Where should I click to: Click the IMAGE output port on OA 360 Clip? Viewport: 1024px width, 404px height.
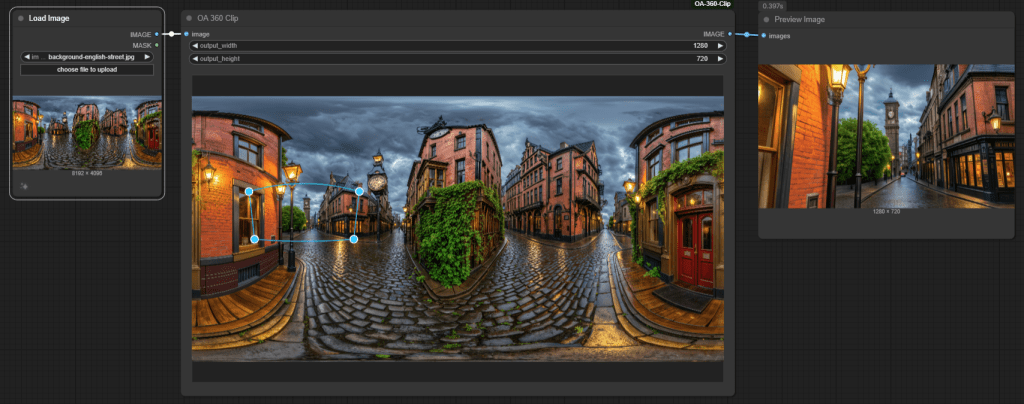(x=730, y=34)
